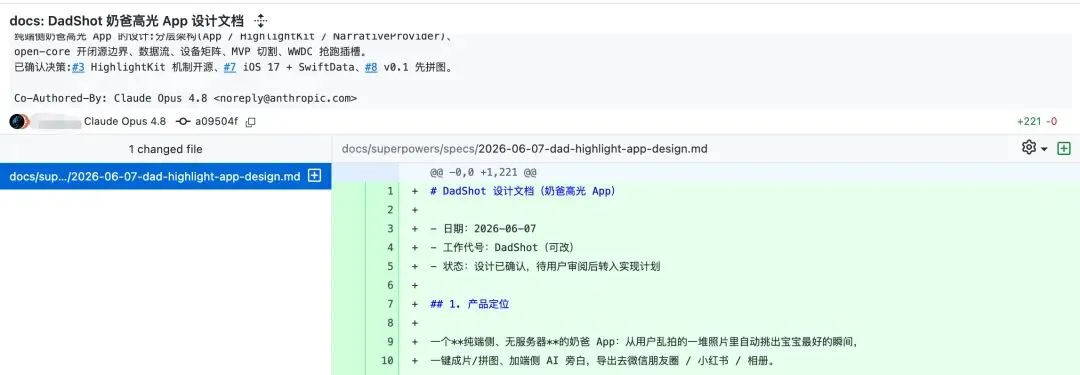Open issue link #3
Screen dimensions: 1080x375
click(79, 68)
